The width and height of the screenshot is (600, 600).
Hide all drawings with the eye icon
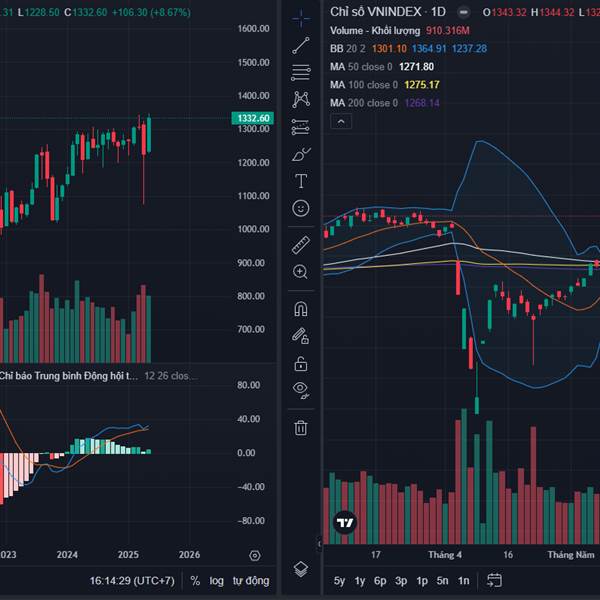tap(301, 390)
